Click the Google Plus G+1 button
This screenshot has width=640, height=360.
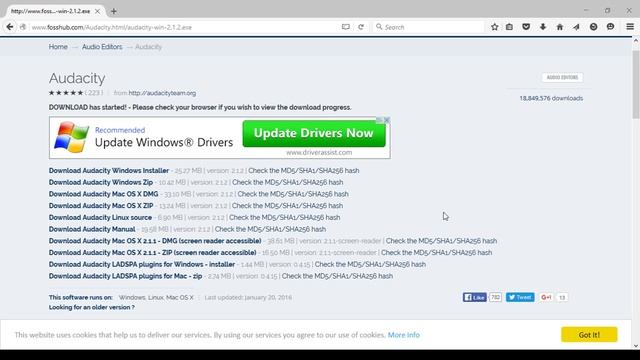point(546,297)
